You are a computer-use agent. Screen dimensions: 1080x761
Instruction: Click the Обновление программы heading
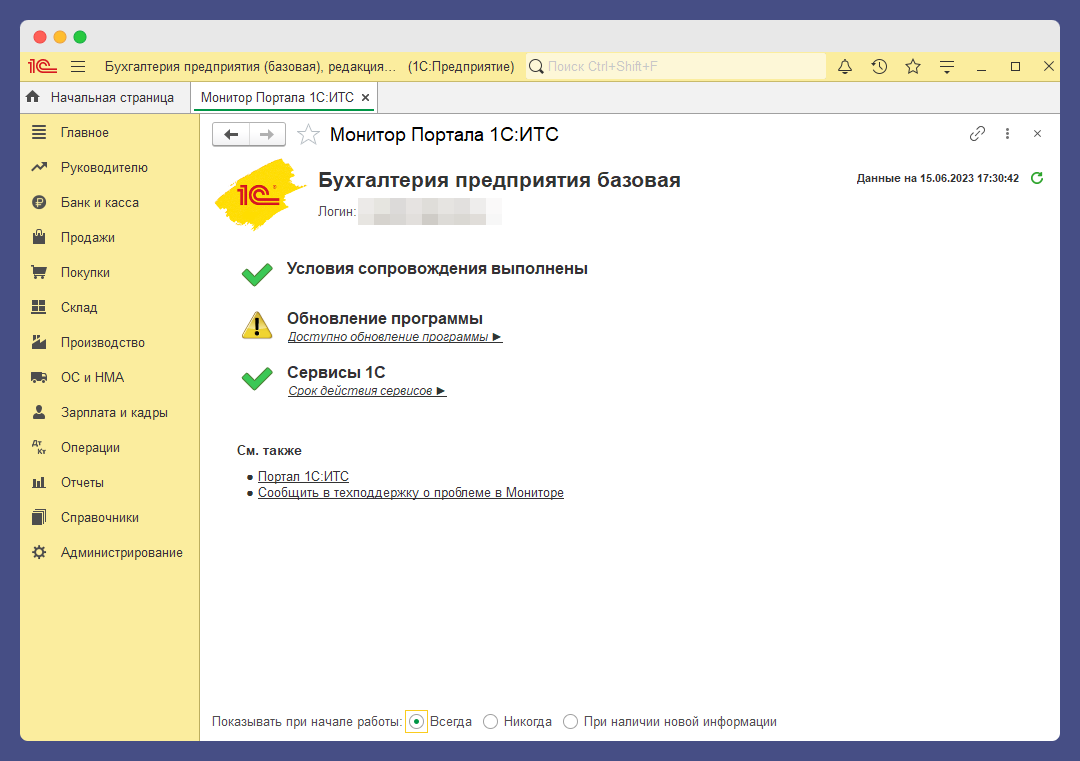[x=384, y=318]
